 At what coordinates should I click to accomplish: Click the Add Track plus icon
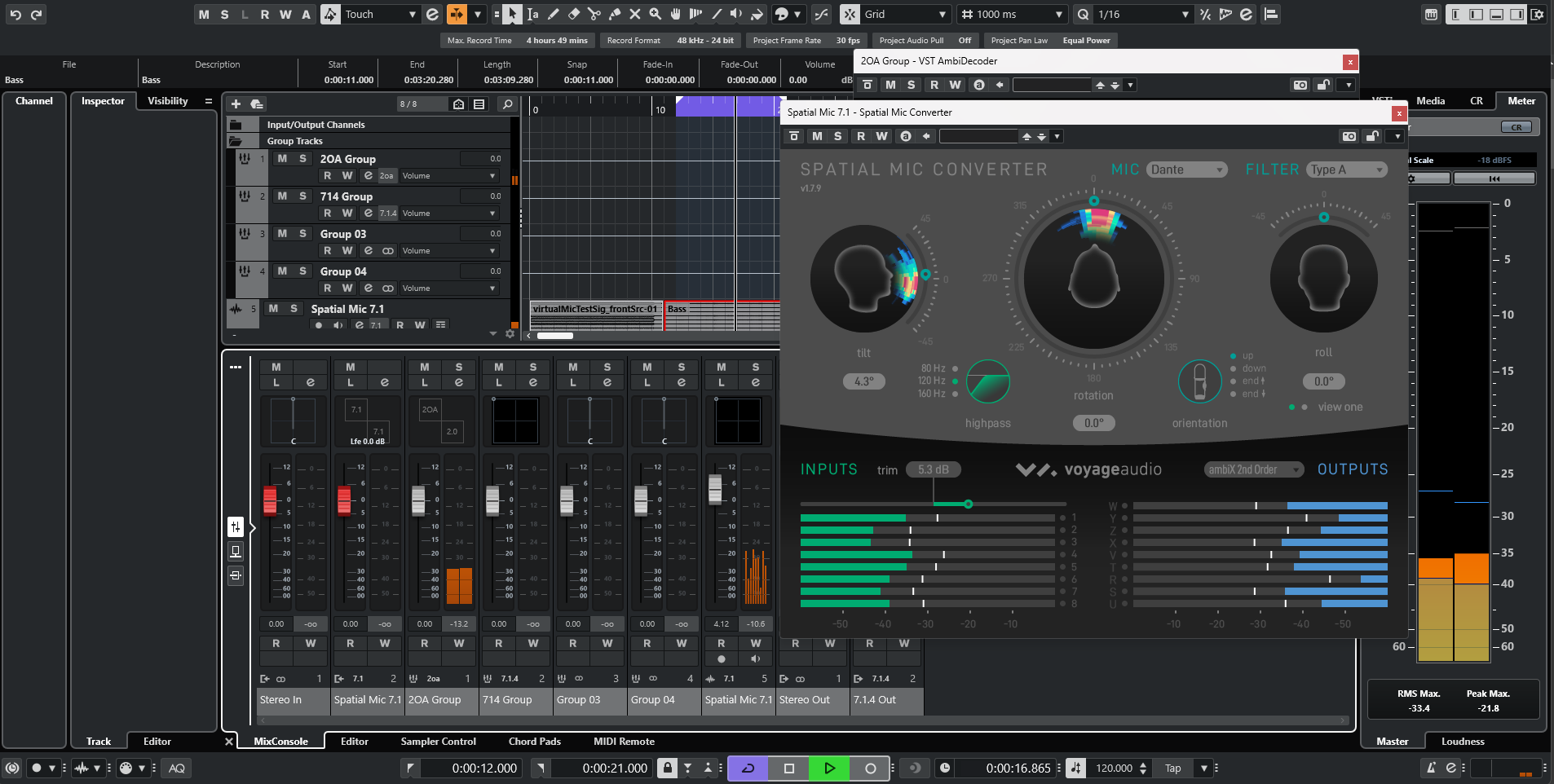(x=236, y=104)
